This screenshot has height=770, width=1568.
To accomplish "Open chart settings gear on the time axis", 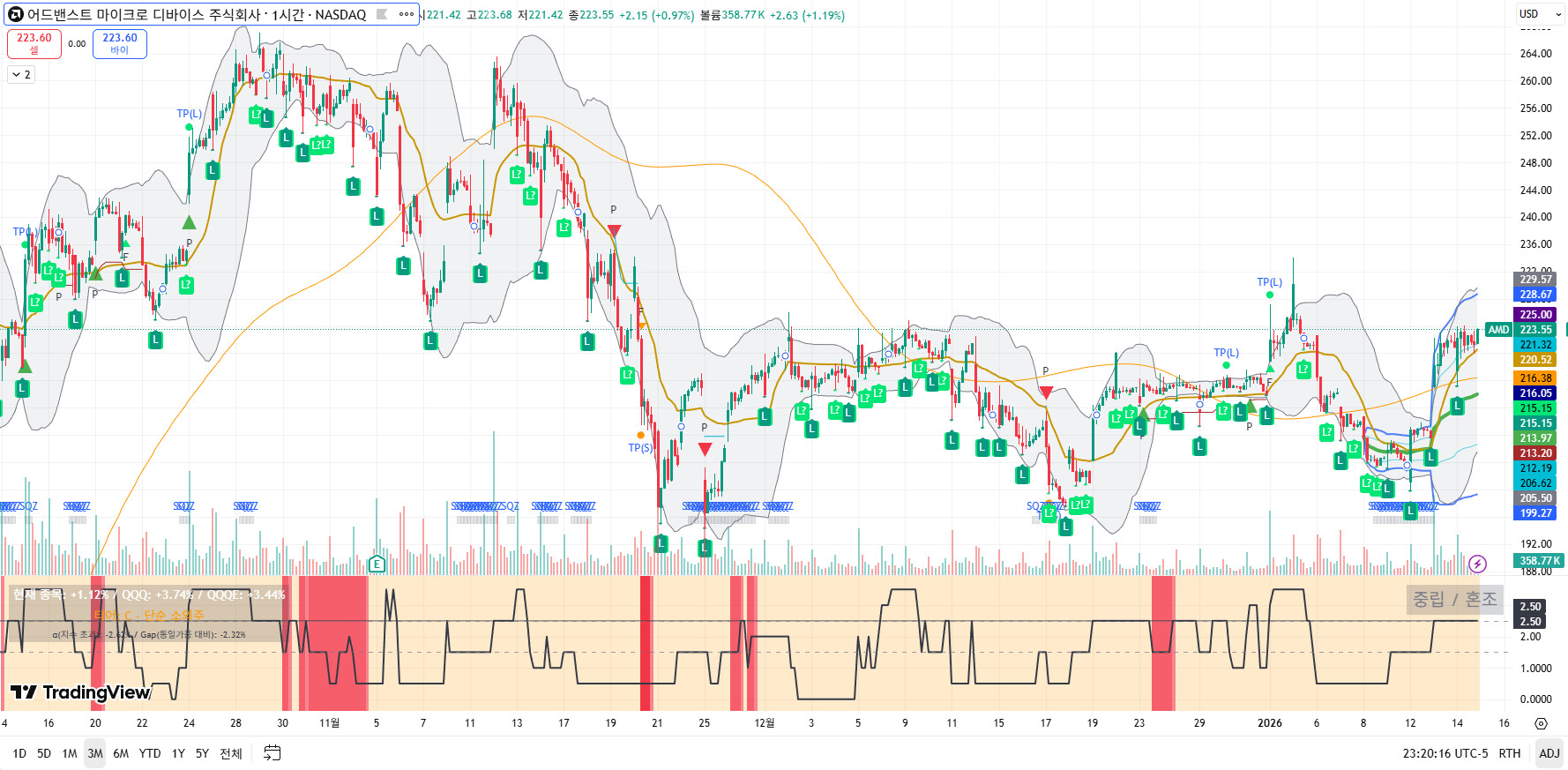I will [1541, 723].
